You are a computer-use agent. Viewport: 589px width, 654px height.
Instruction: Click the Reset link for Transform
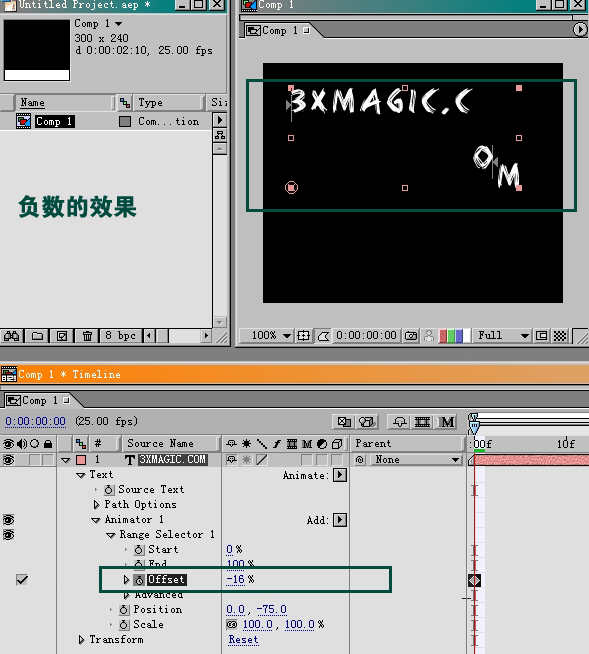tap(243, 640)
